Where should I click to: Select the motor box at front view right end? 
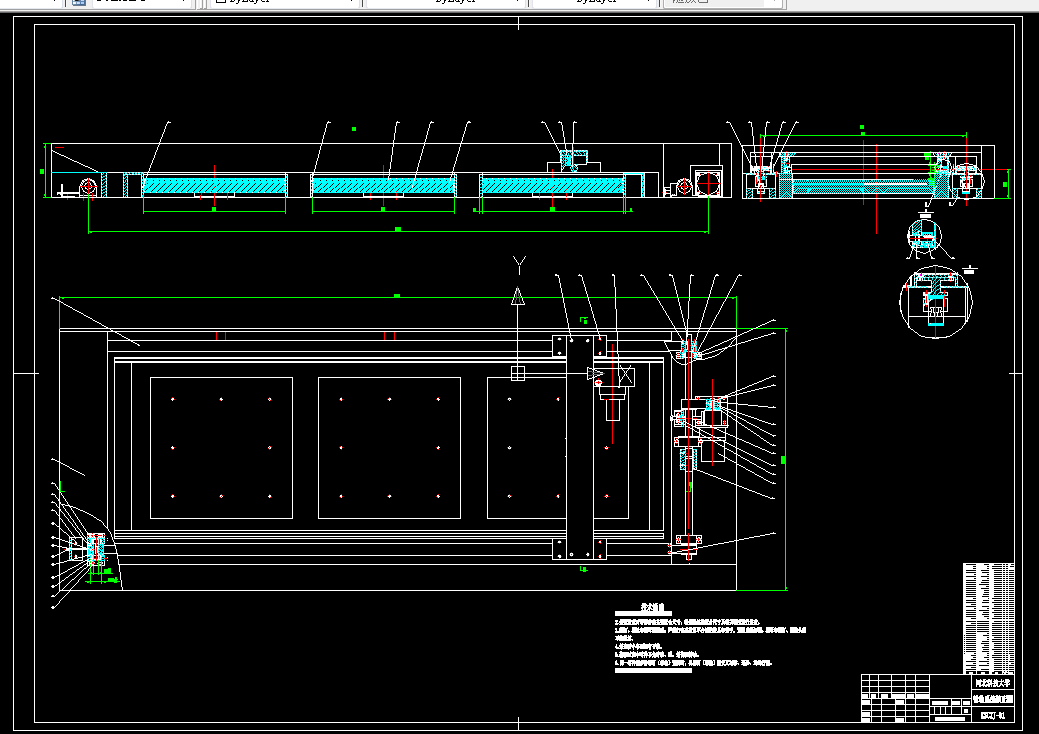pos(706,182)
